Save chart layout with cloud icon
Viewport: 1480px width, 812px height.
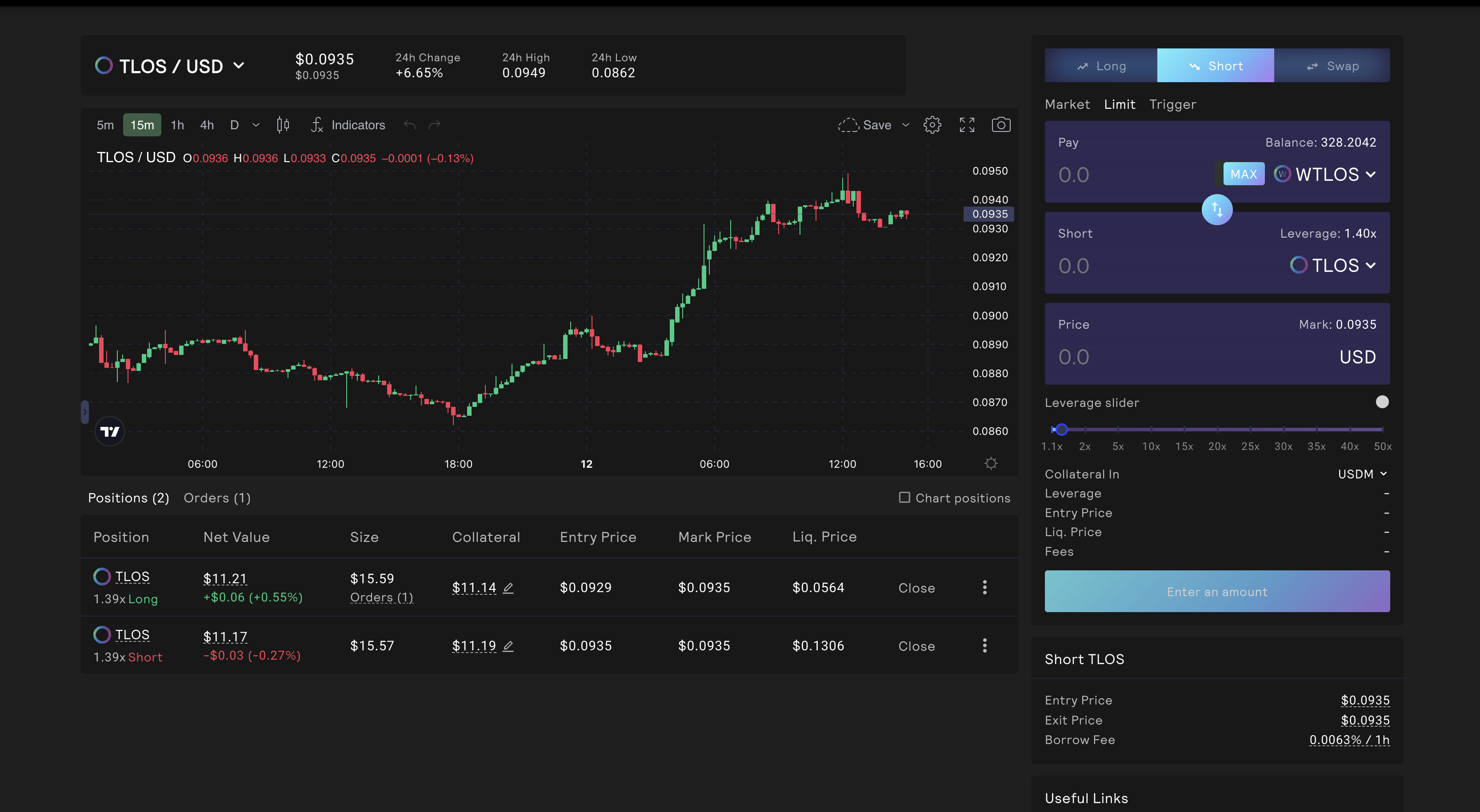point(865,125)
